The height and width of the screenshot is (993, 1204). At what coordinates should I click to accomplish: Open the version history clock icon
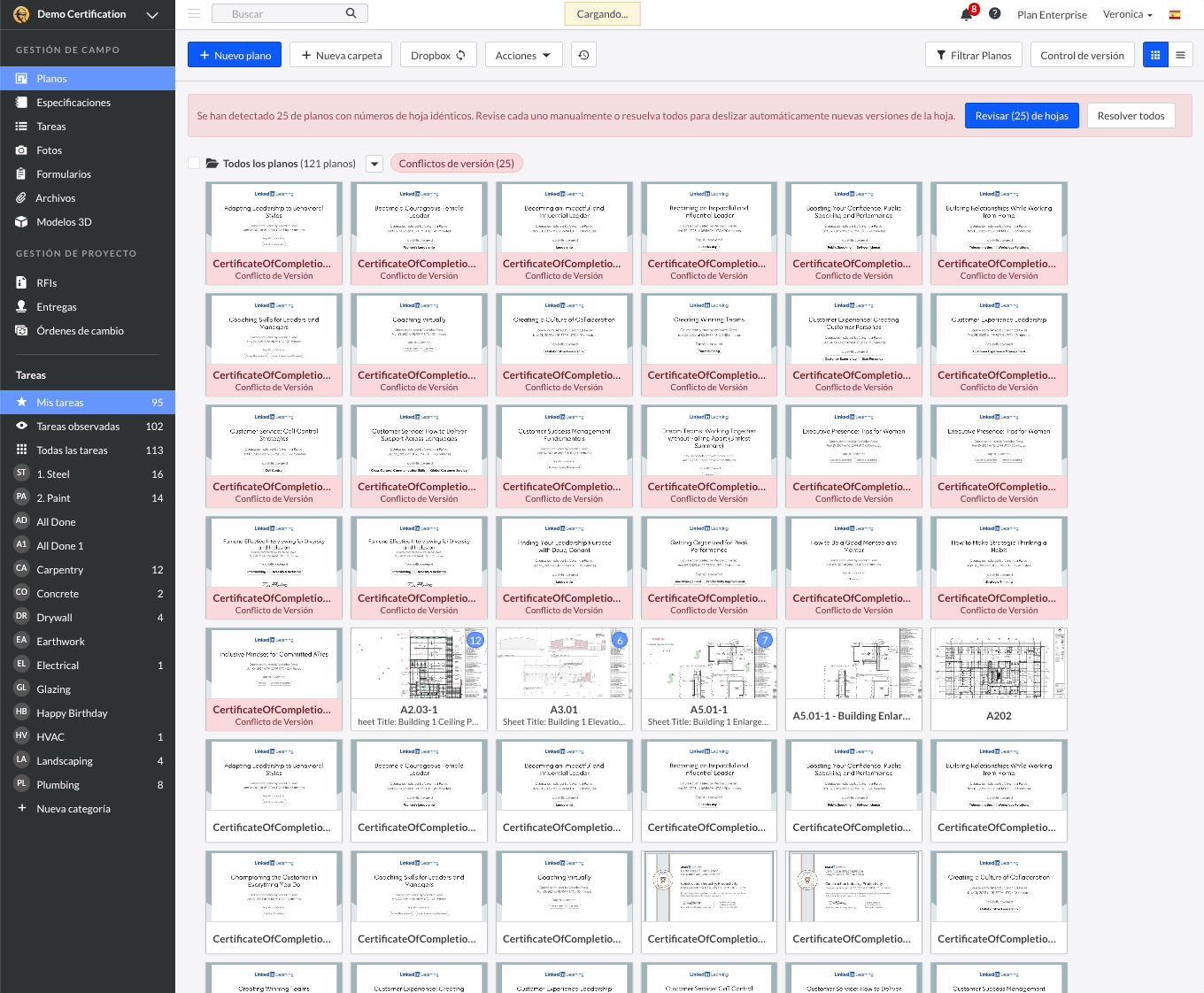click(583, 55)
